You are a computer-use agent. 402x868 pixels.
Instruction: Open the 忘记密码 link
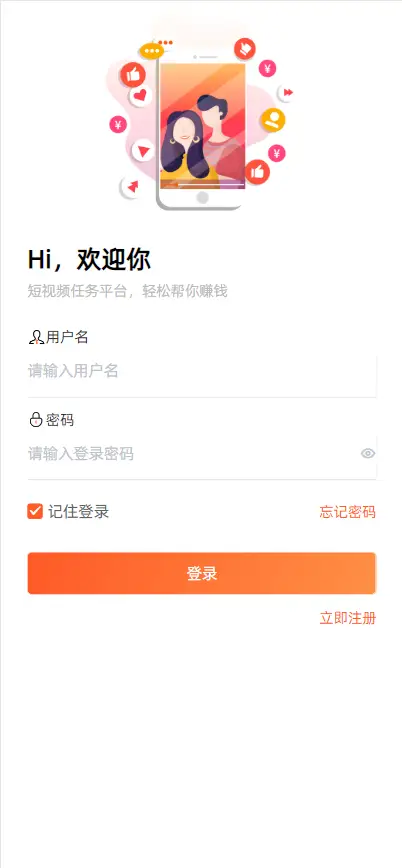[x=348, y=512]
